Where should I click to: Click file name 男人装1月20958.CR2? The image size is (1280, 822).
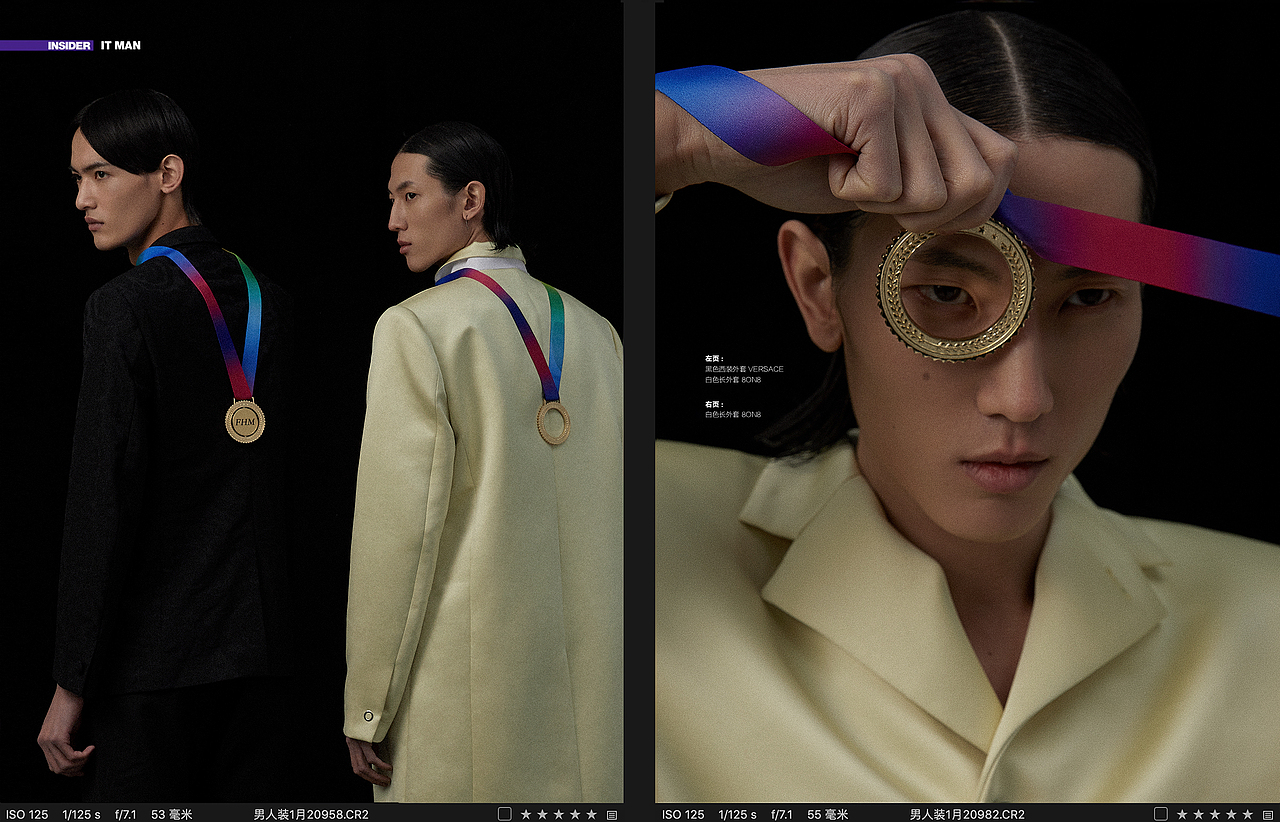(311, 815)
